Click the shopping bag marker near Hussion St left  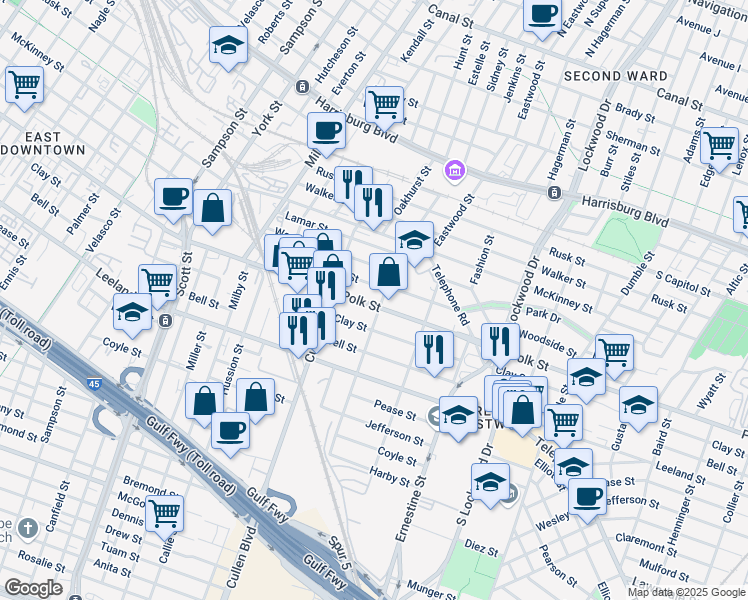tap(205, 404)
